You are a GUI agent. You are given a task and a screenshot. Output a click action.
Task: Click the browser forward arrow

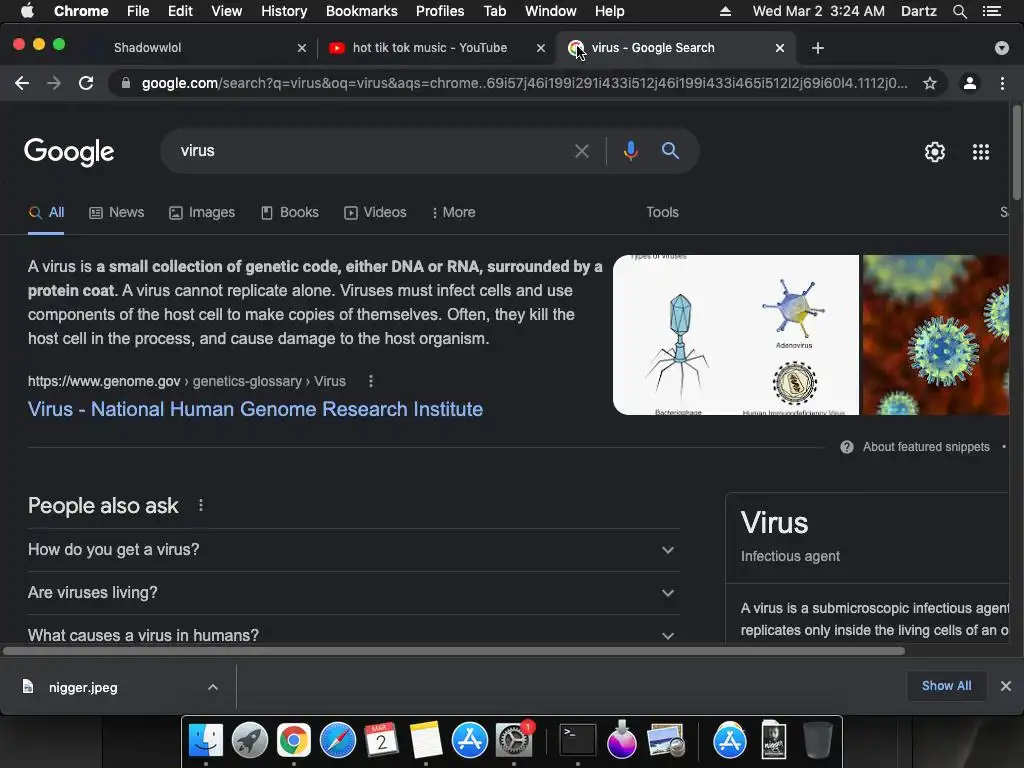click(54, 83)
